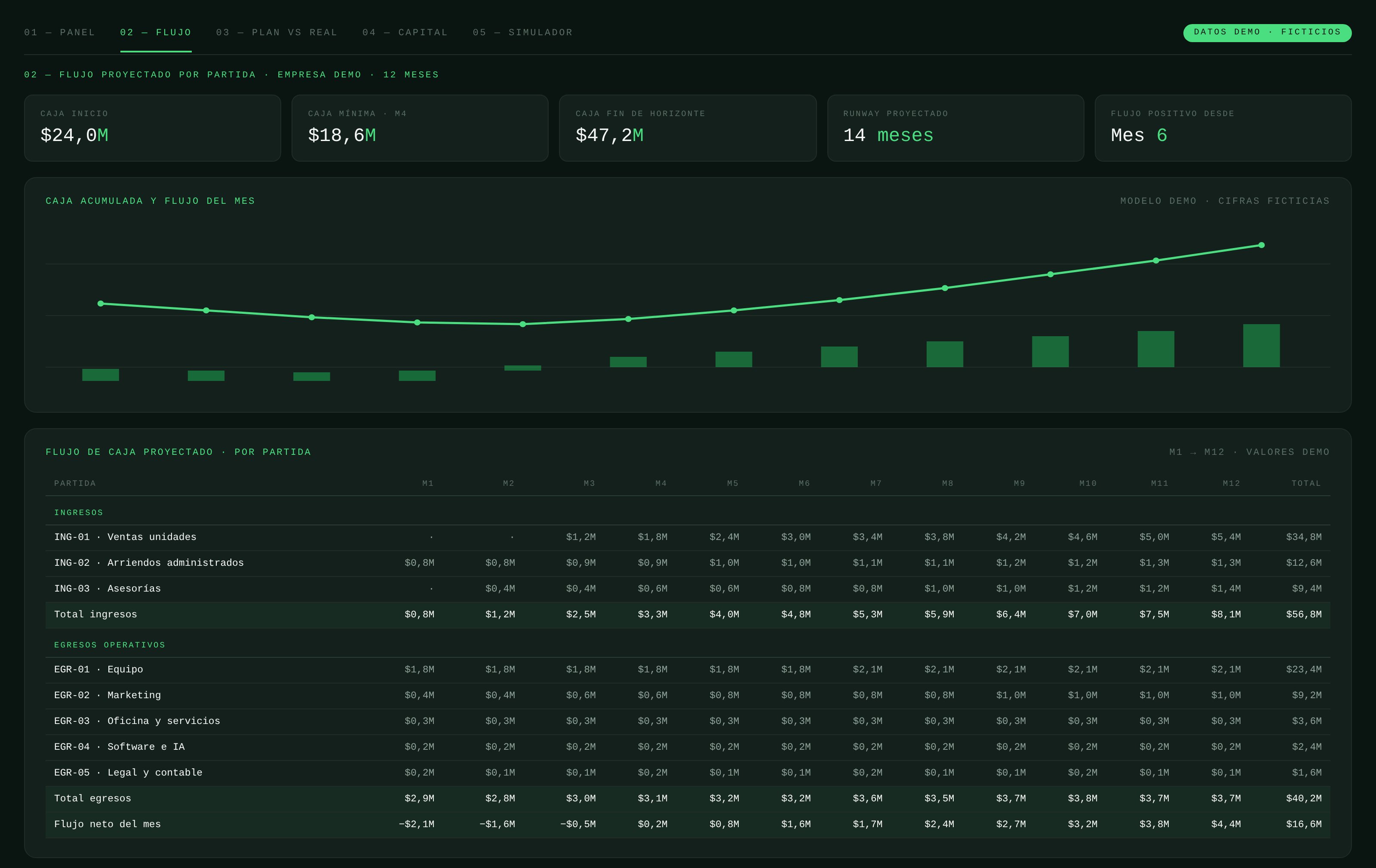This screenshot has height=868, width=1376.
Task: Click the $4,4M flujo neto M12 cell
Action: pos(1225,824)
